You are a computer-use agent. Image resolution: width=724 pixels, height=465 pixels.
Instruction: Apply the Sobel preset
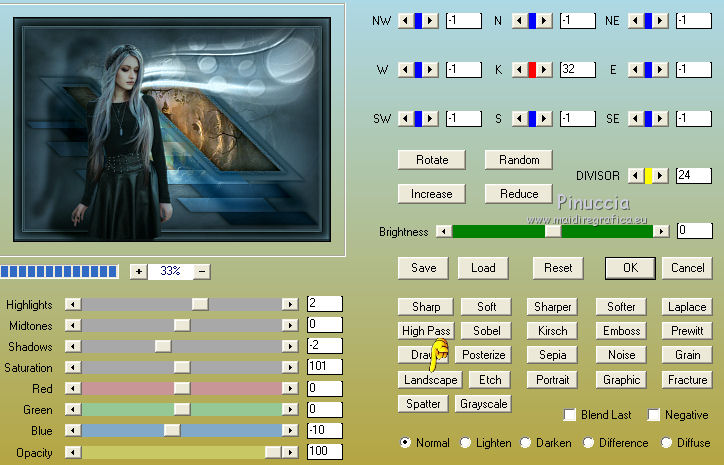[x=486, y=331]
